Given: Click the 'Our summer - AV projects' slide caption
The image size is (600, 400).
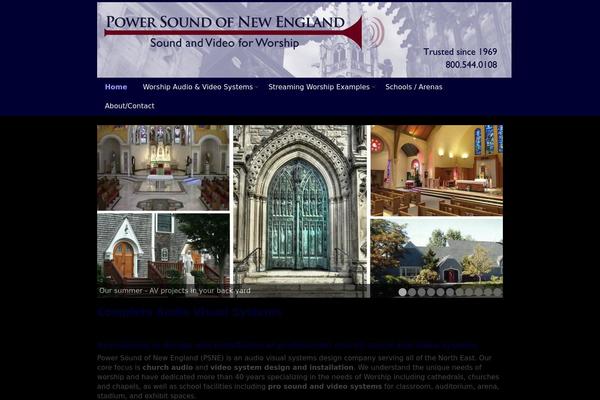Looking at the screenshot, I should pyautogui.click(x=175, y=291).
